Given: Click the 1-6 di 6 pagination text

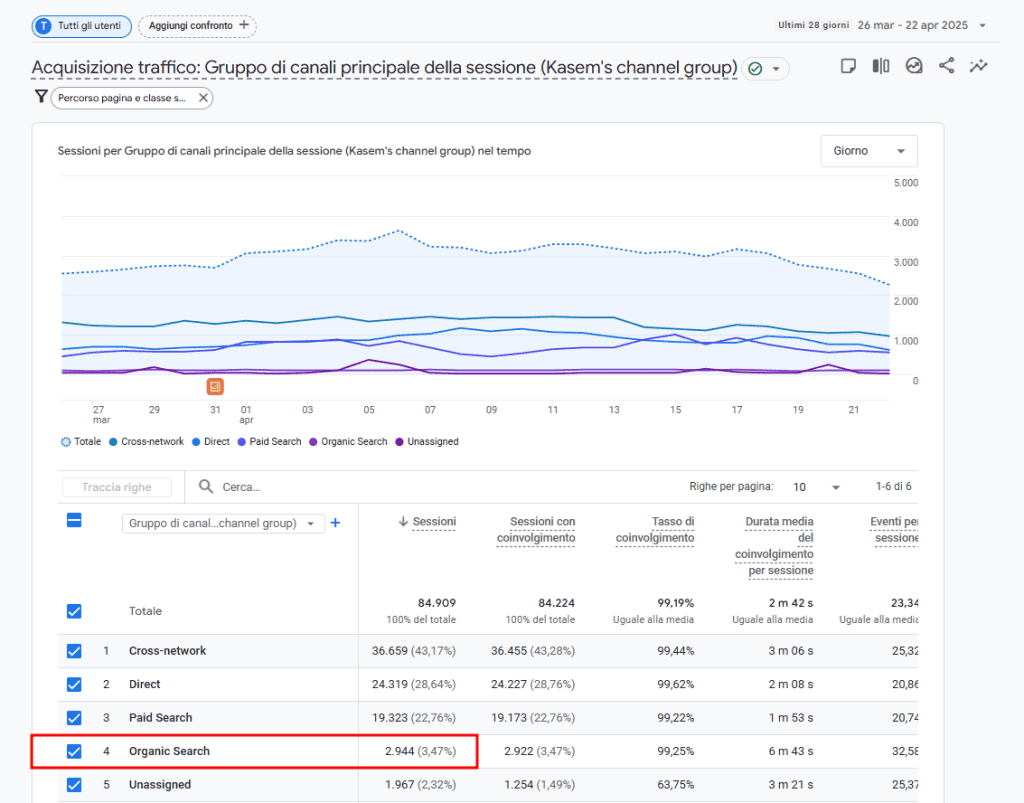Looking at the screenshot, I should pyautogui.click(x=893, y=486).
